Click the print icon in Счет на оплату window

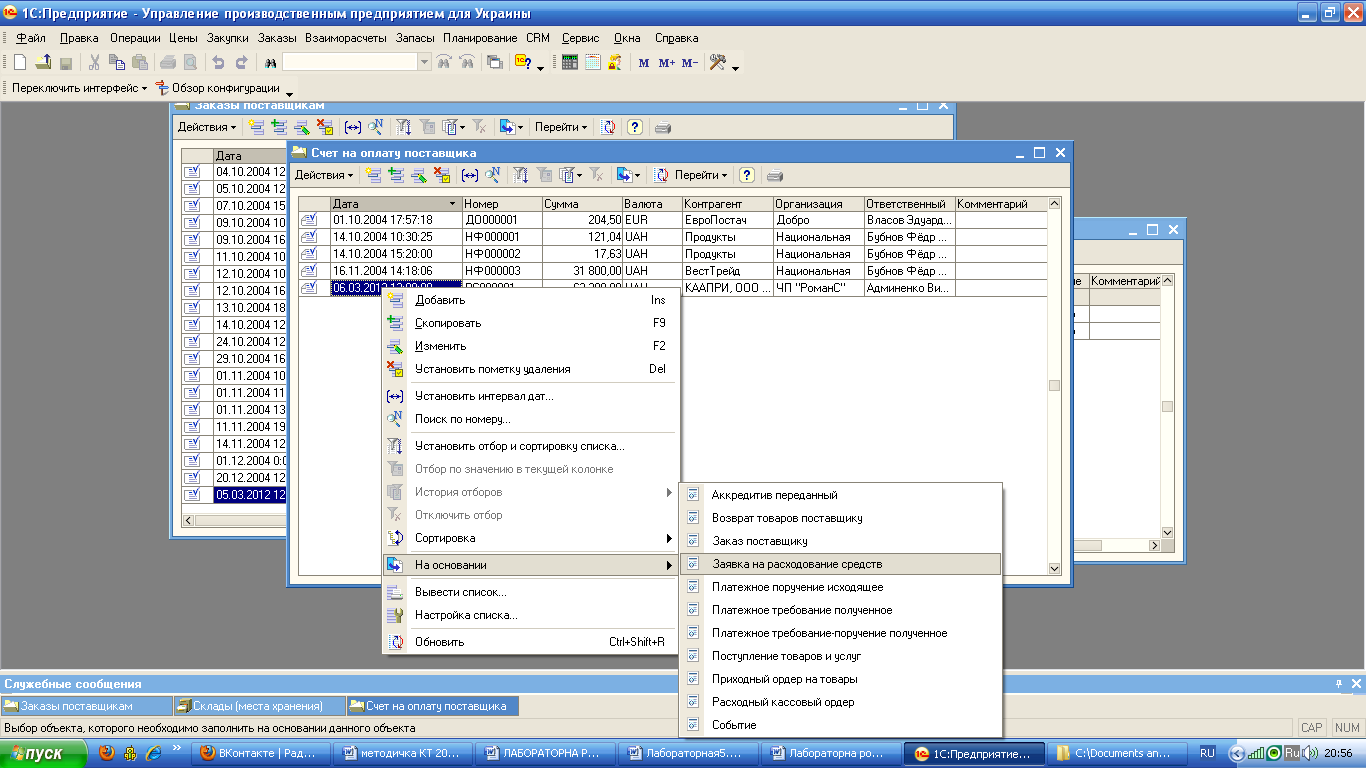[774, 175]
